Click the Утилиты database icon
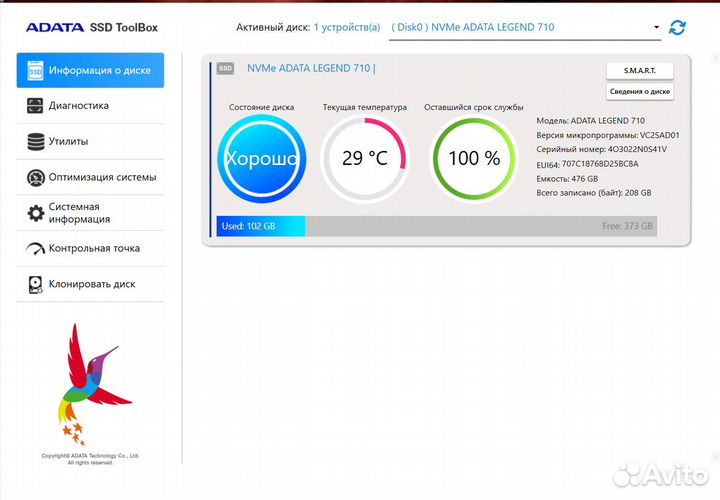The image size is (720, 500). [36, 142]
